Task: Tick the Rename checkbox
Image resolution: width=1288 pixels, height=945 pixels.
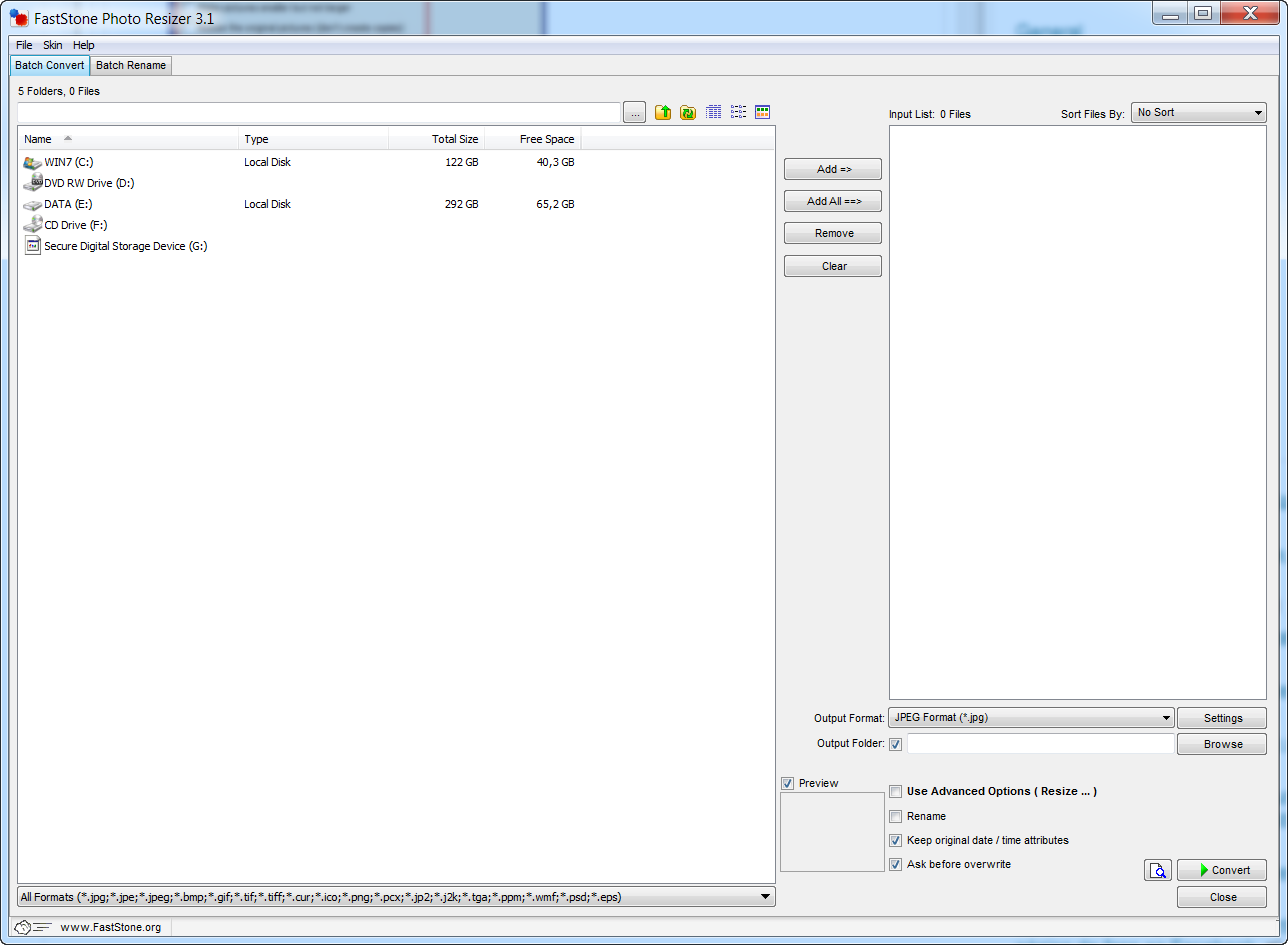Action: click(896, 817)
